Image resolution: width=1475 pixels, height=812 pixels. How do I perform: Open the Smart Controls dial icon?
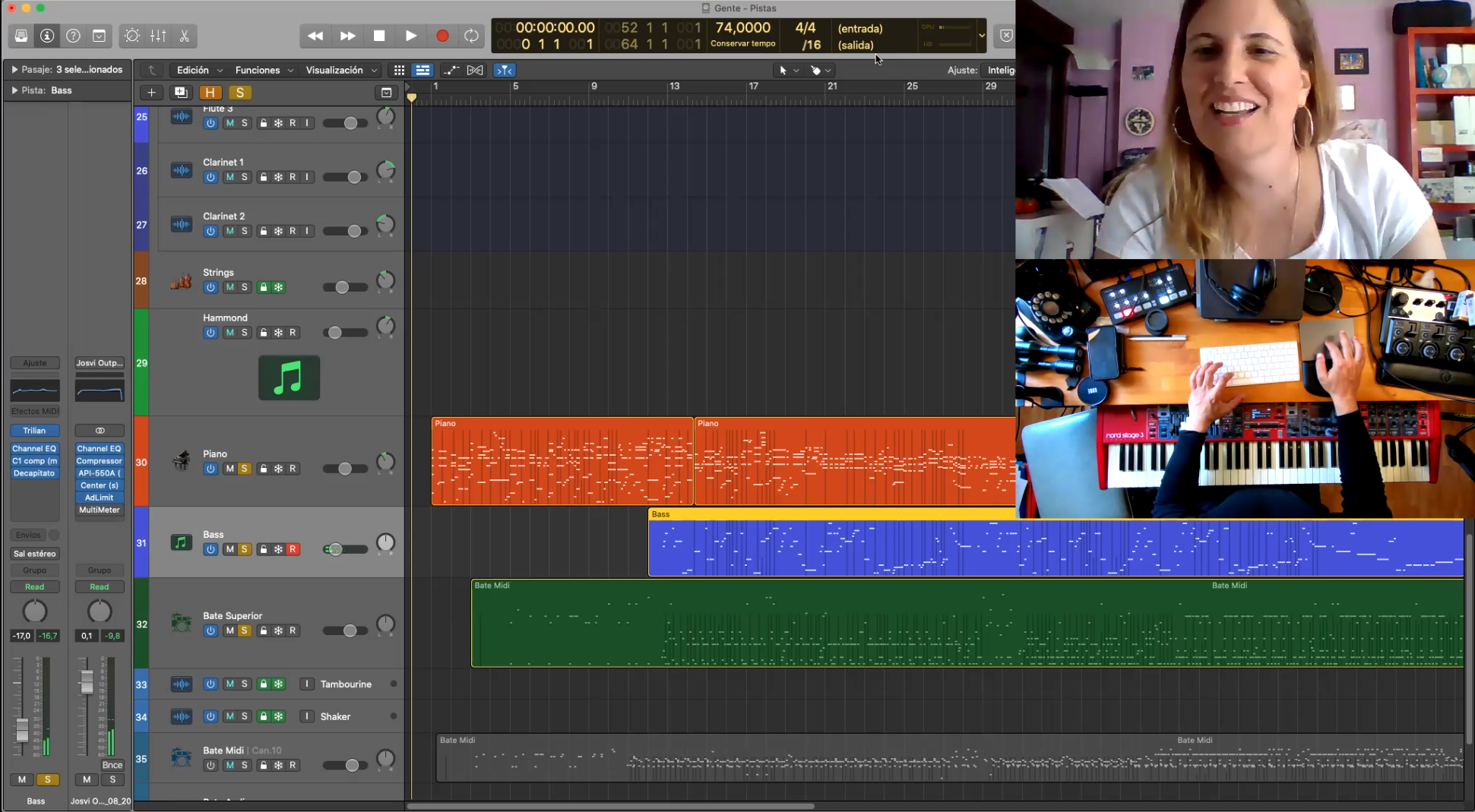(x=132, y=36)
